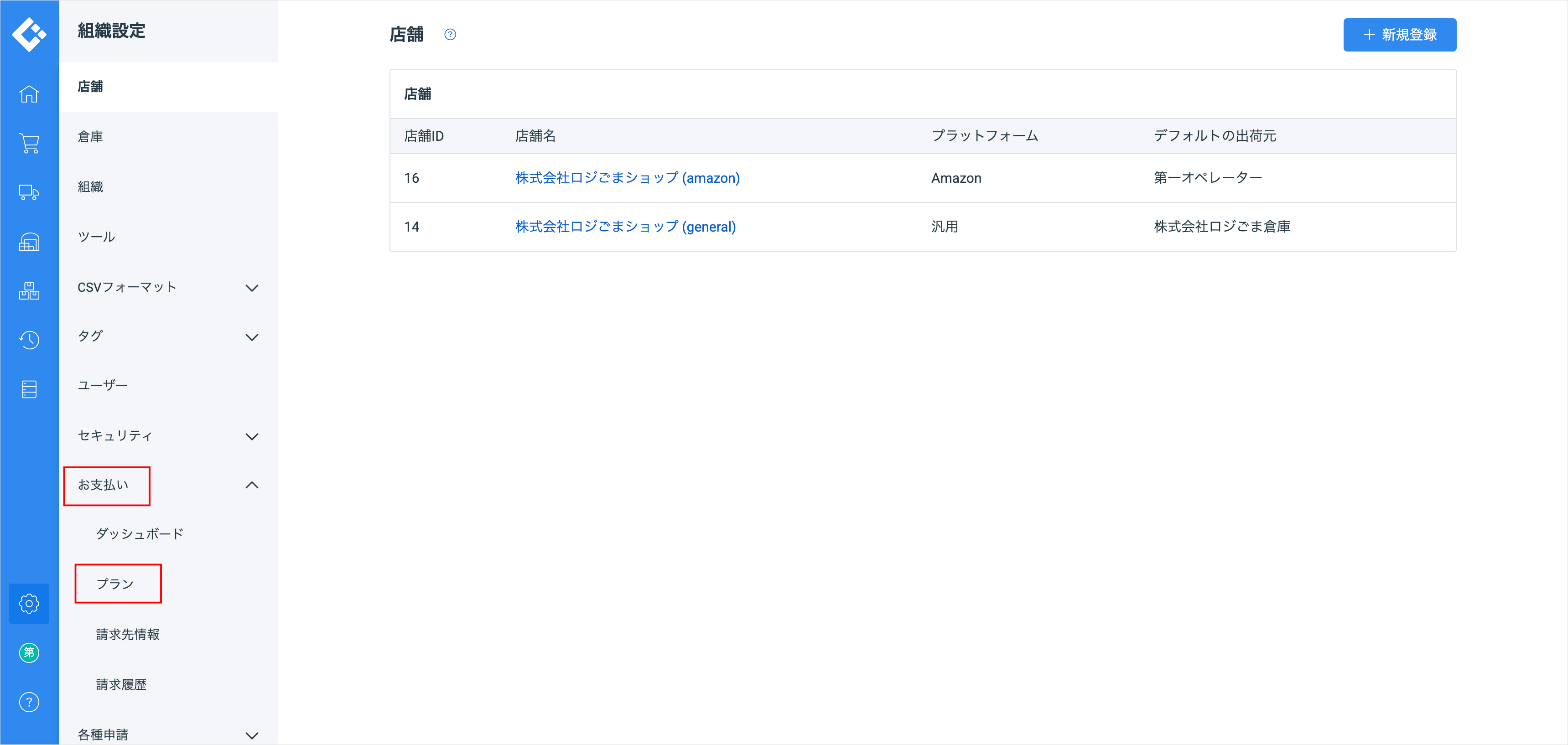Open ダッシュボード under お支払い
Image resolution: width=1568 pixels, height=745 pixels.
140,534
